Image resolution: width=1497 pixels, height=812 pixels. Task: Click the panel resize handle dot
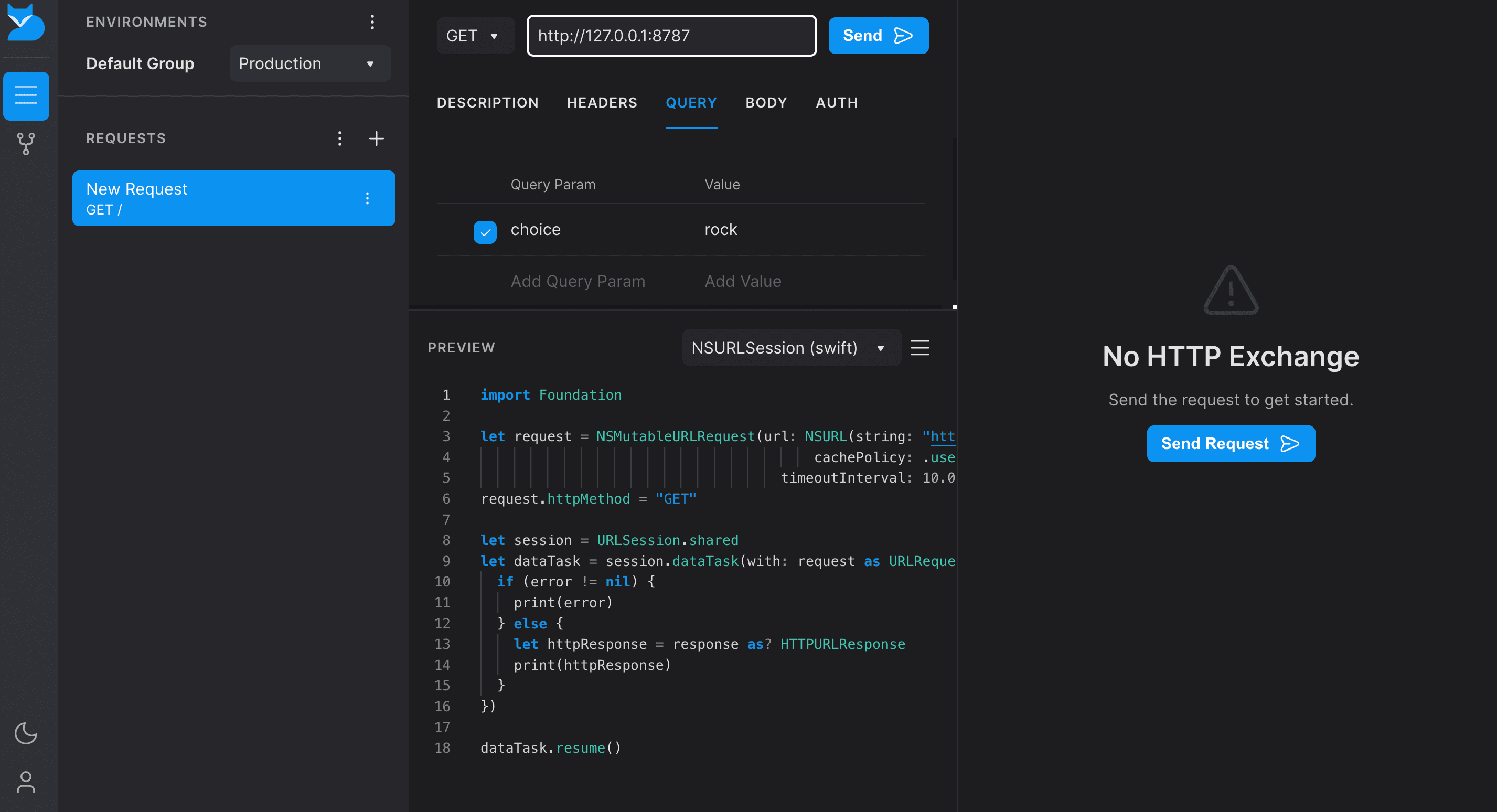coord(954,307)
